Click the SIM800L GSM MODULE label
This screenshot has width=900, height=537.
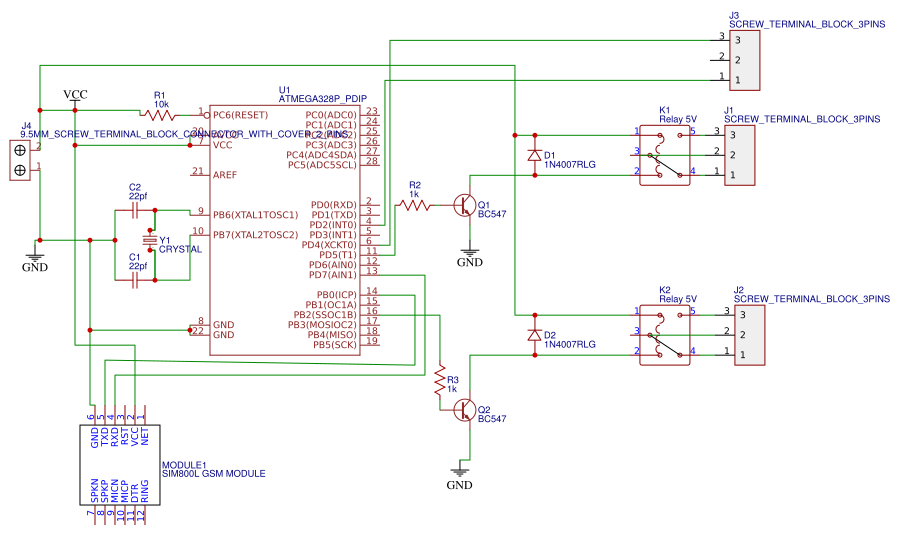coord(214,474)
